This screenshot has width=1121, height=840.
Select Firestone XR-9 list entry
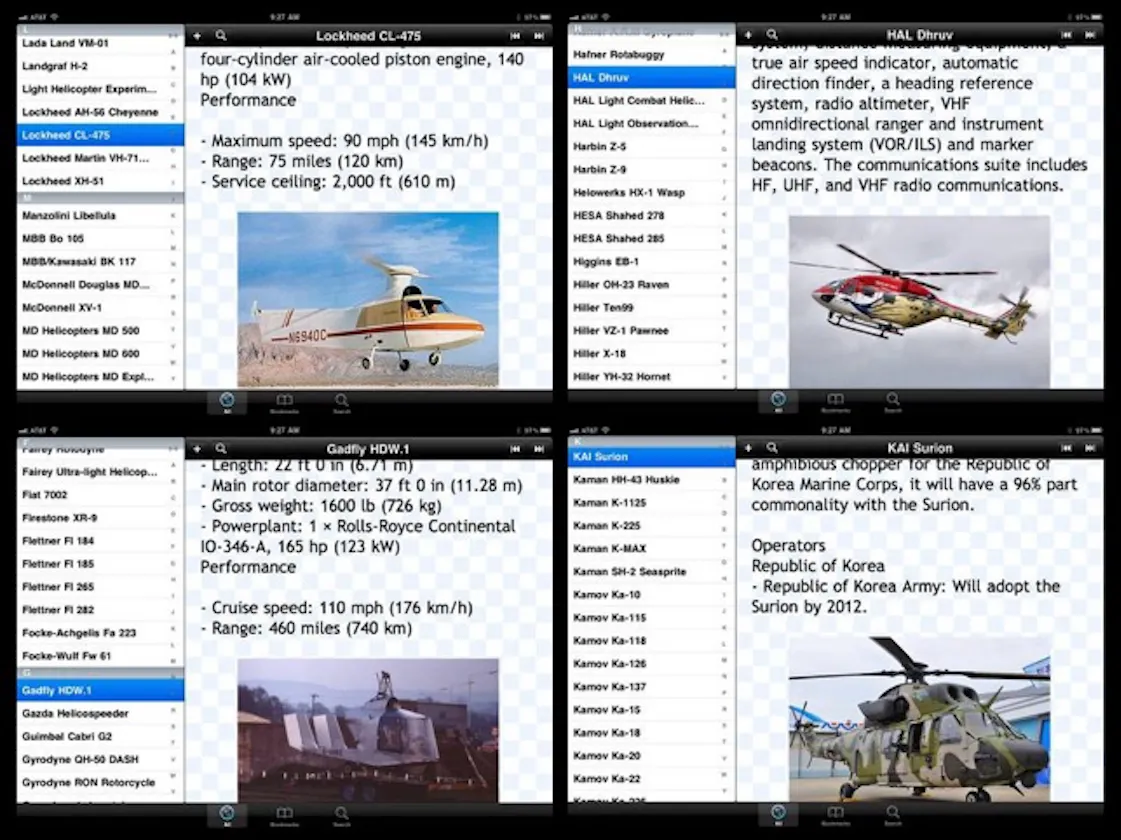tap(100, 518)
